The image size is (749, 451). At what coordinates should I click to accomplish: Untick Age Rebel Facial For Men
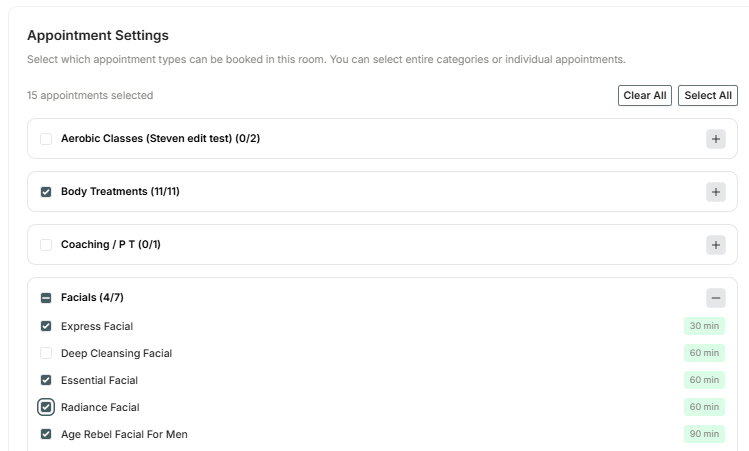click(46, 434)
